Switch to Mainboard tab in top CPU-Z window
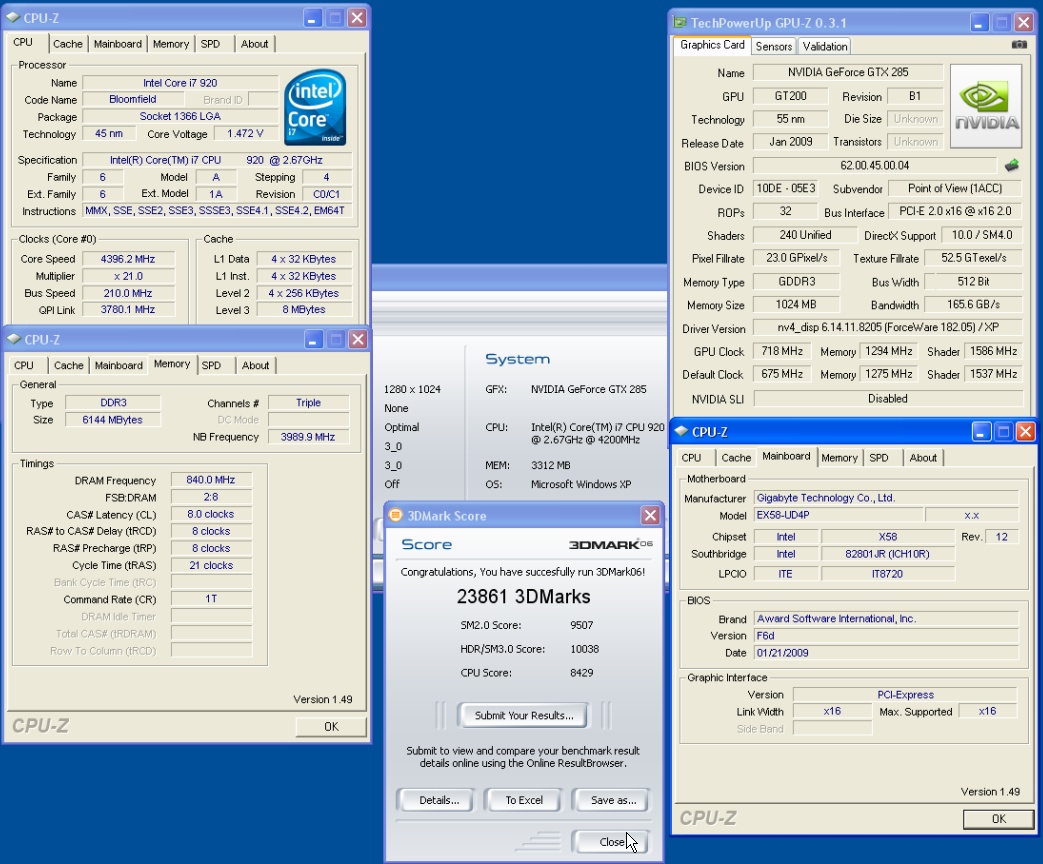This screenshot has width=1043, height=864. (118, 44)
